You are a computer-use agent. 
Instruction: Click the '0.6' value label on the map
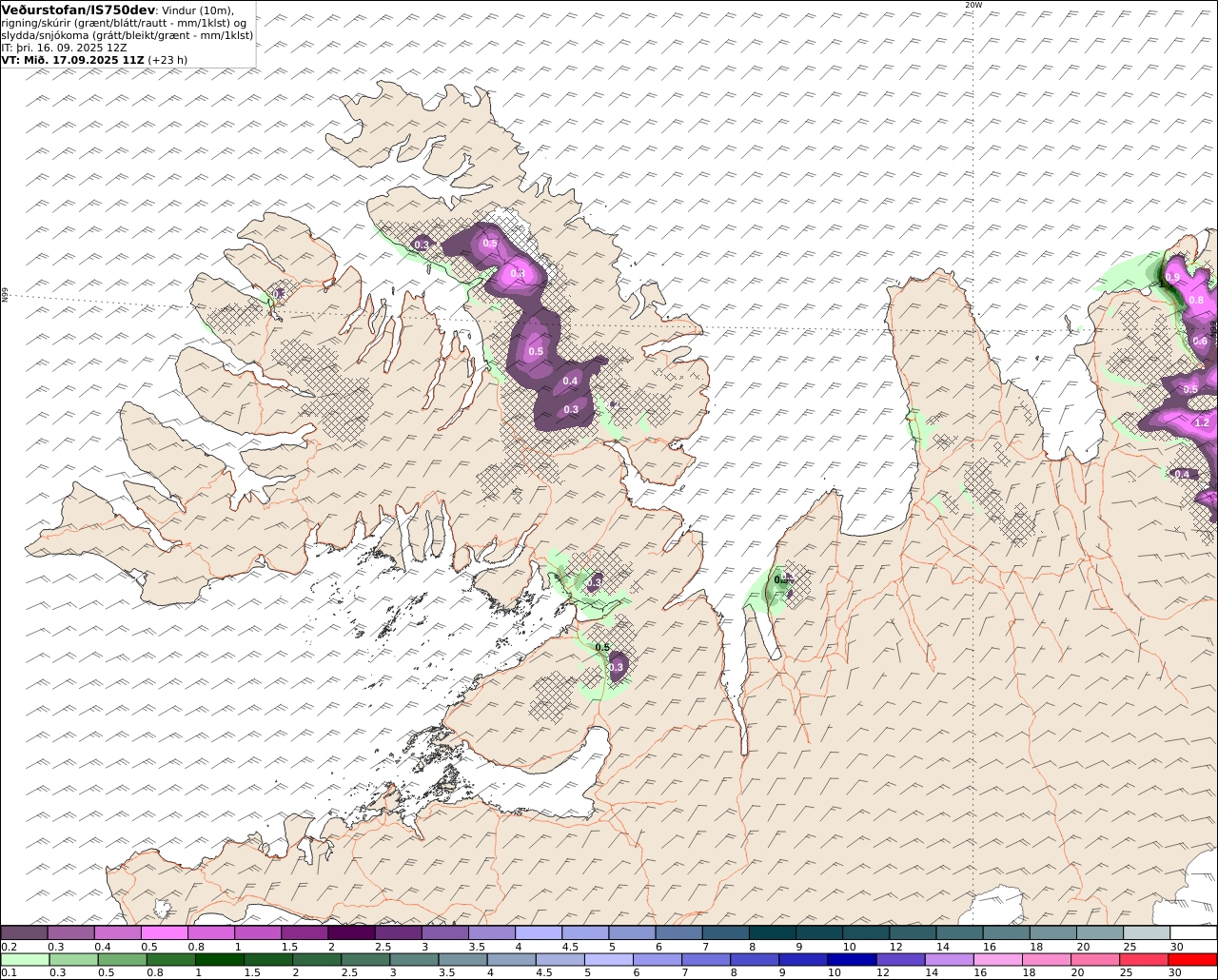1200,341
